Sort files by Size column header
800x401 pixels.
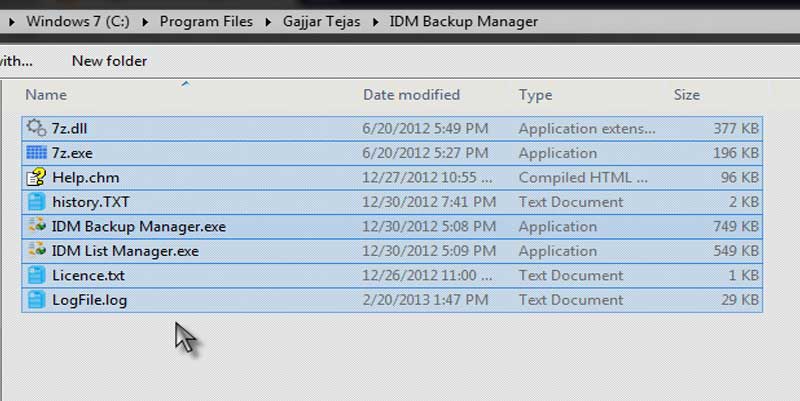click(686, 95)
